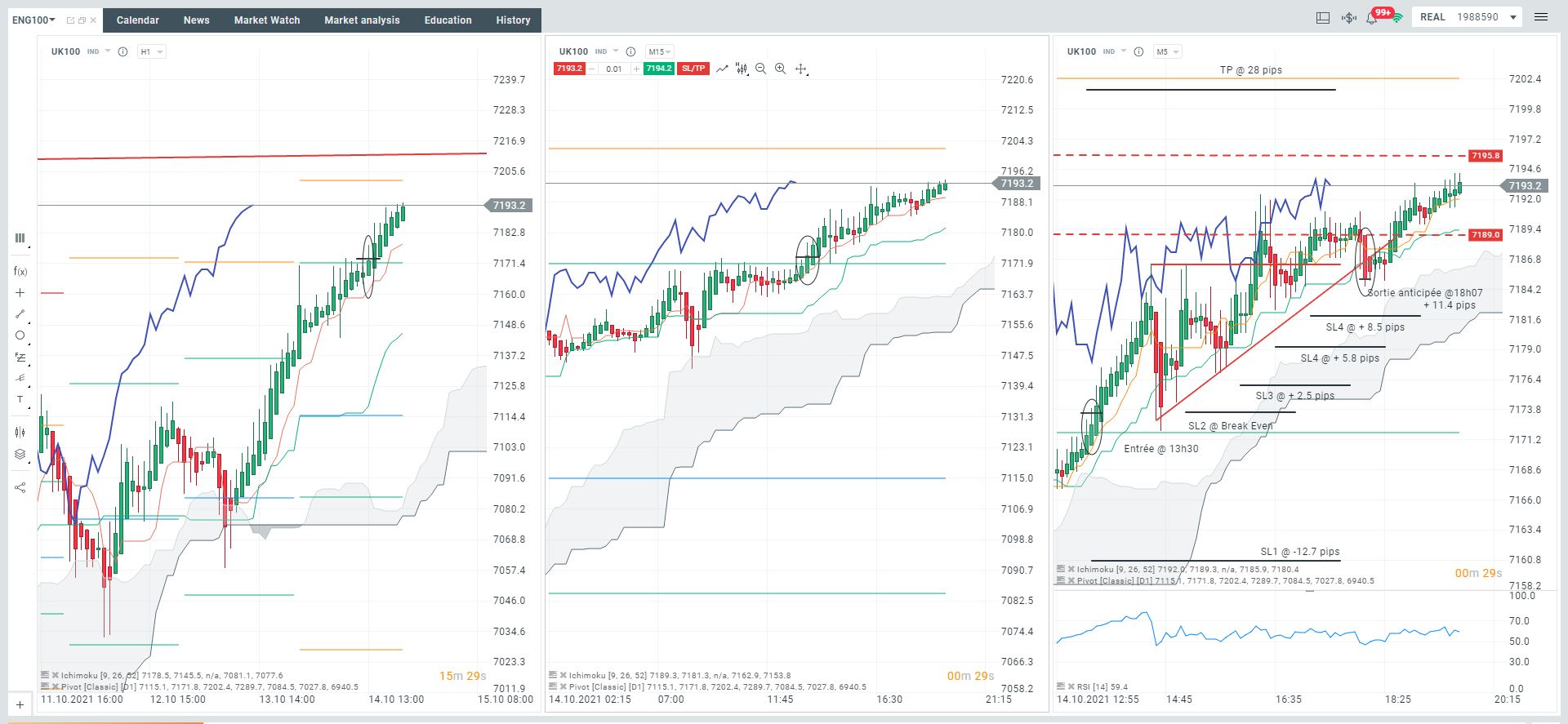Expand the REAL 1988590 account dropdown
1568x724 pixels.
click(x=1512, y=17)
